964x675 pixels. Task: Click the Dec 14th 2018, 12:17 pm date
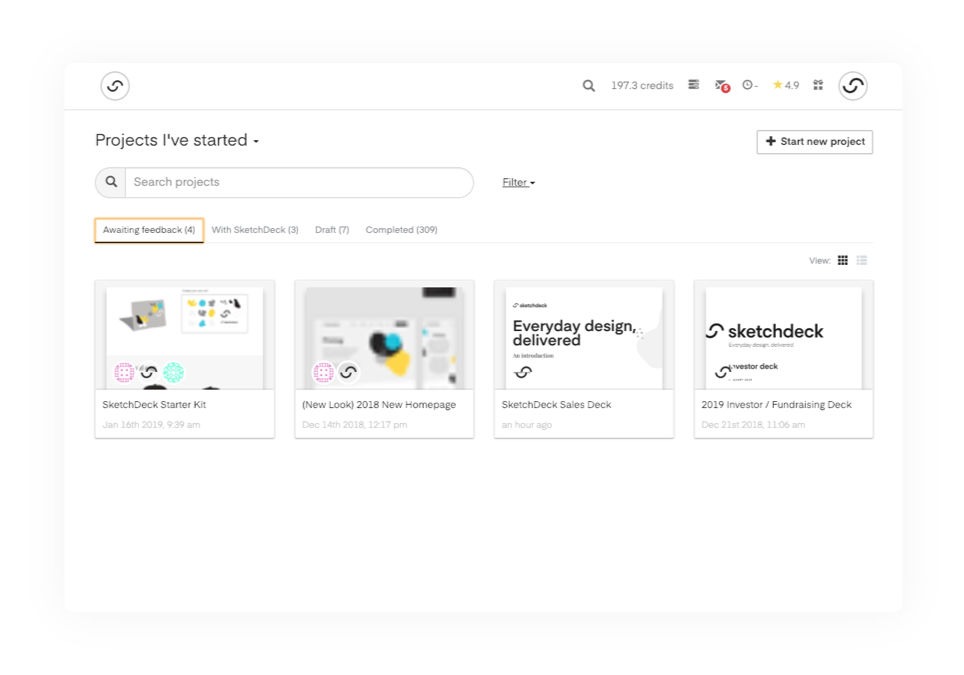coord(355,425)
